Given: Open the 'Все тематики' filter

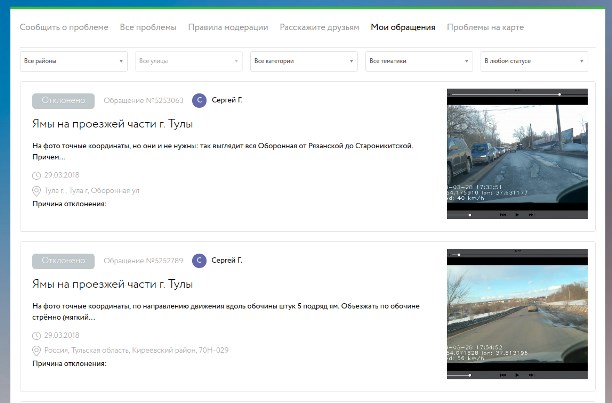Looking at the screenshot, I should point(418,62).
